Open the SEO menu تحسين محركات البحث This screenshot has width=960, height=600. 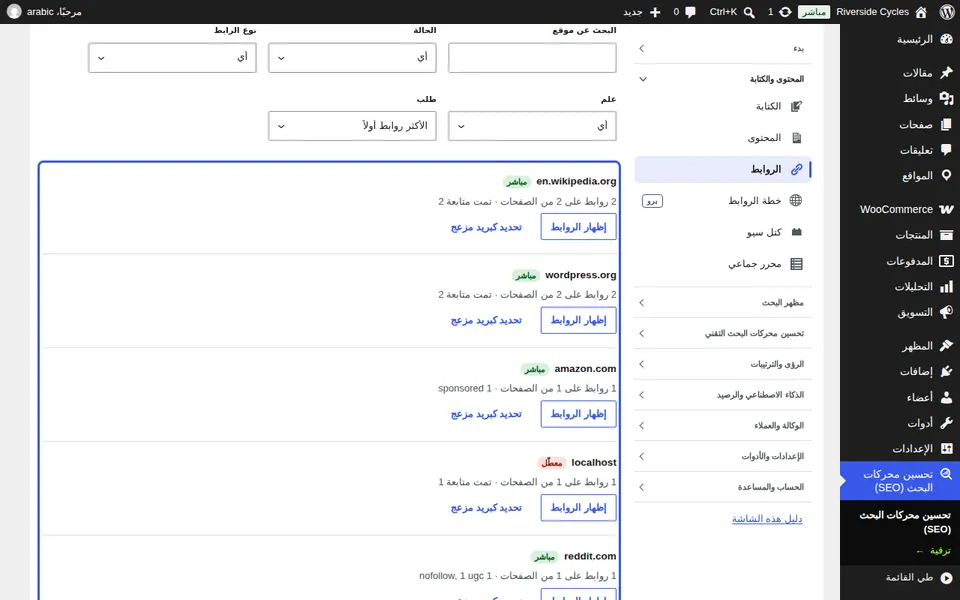coord(900,481)
